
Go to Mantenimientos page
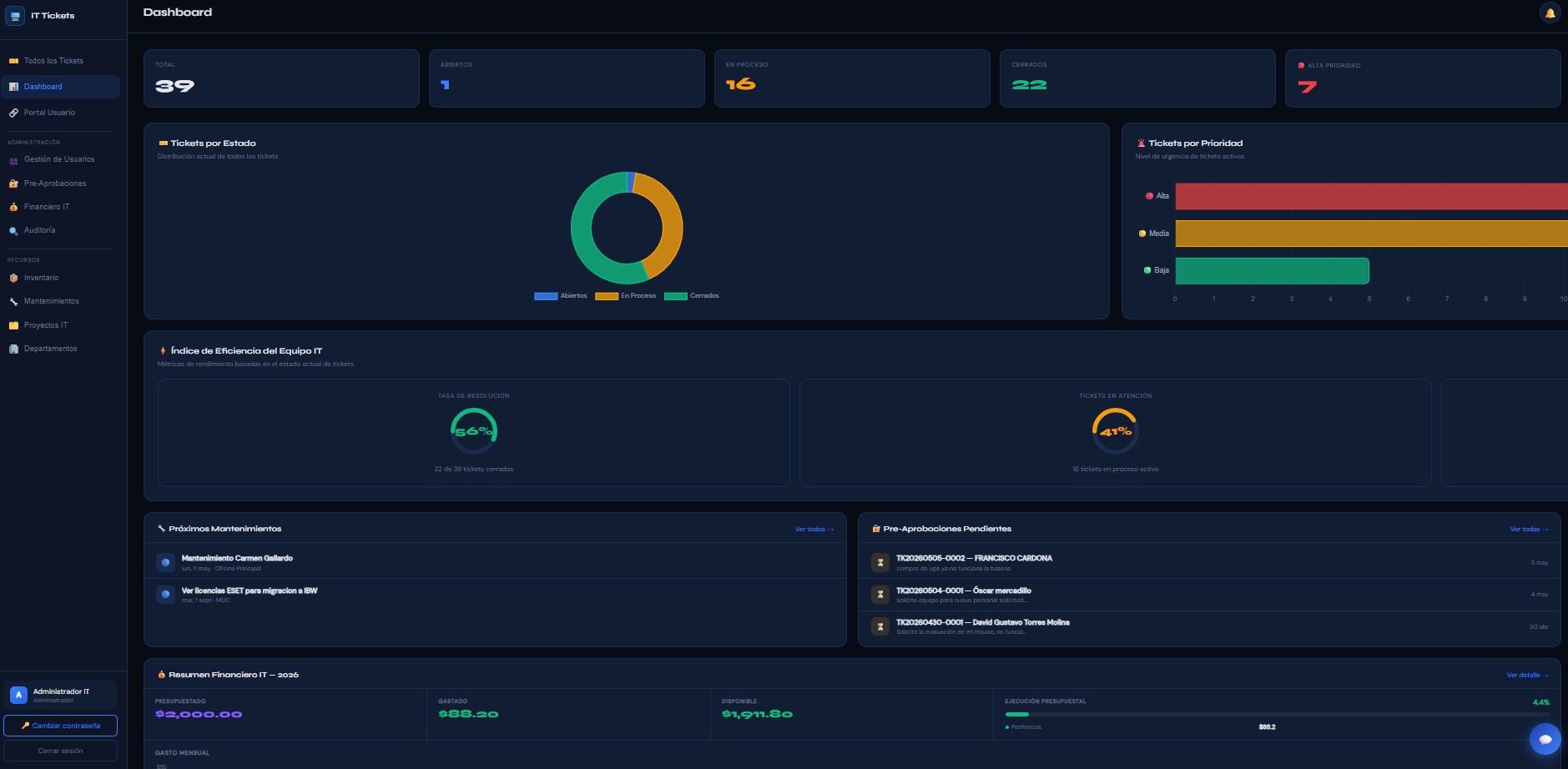60,301
